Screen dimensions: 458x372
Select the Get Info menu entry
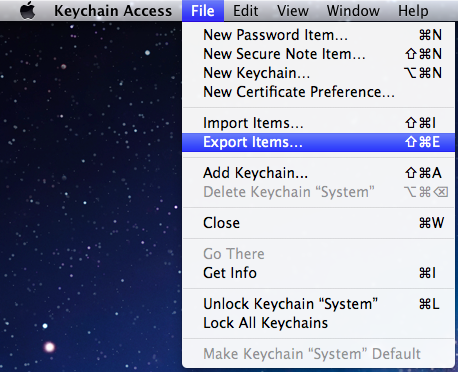(x=318, y=273)
